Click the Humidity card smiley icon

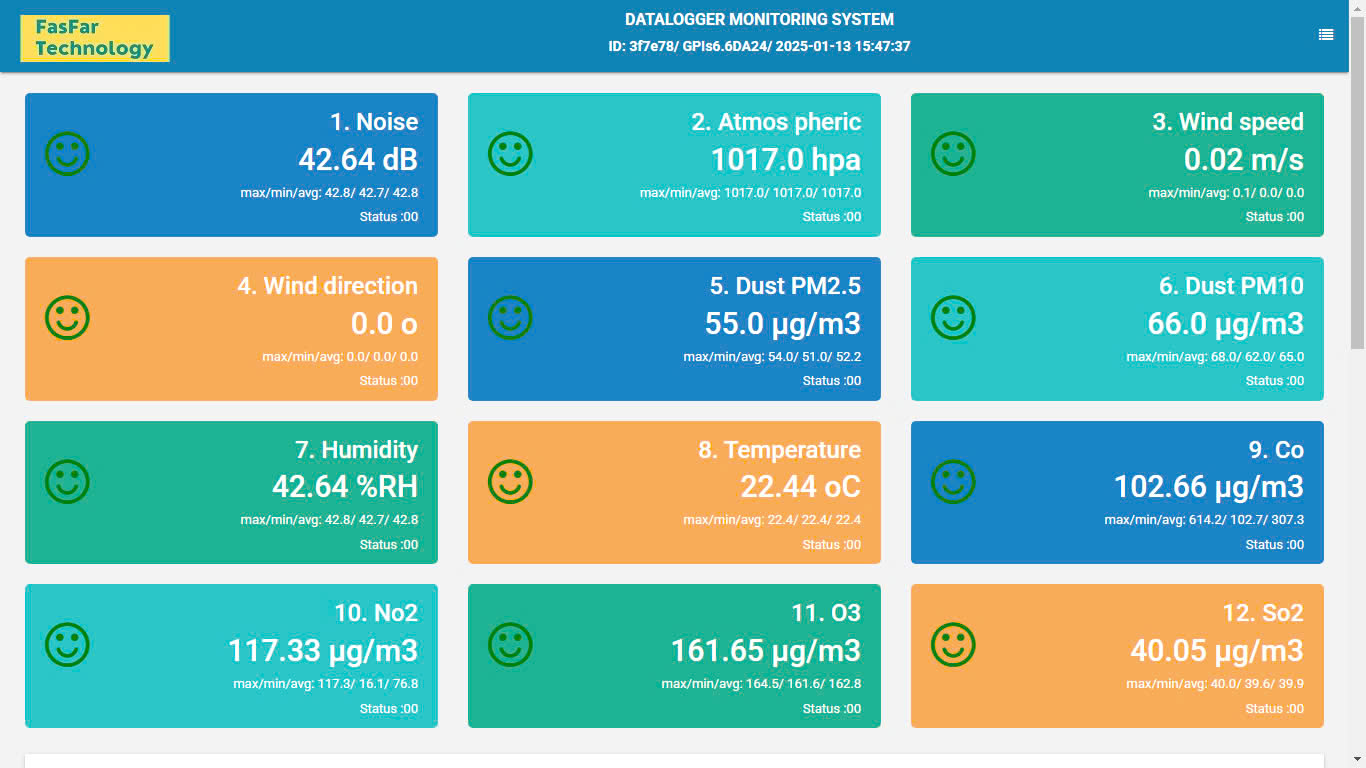pos(68,482)
